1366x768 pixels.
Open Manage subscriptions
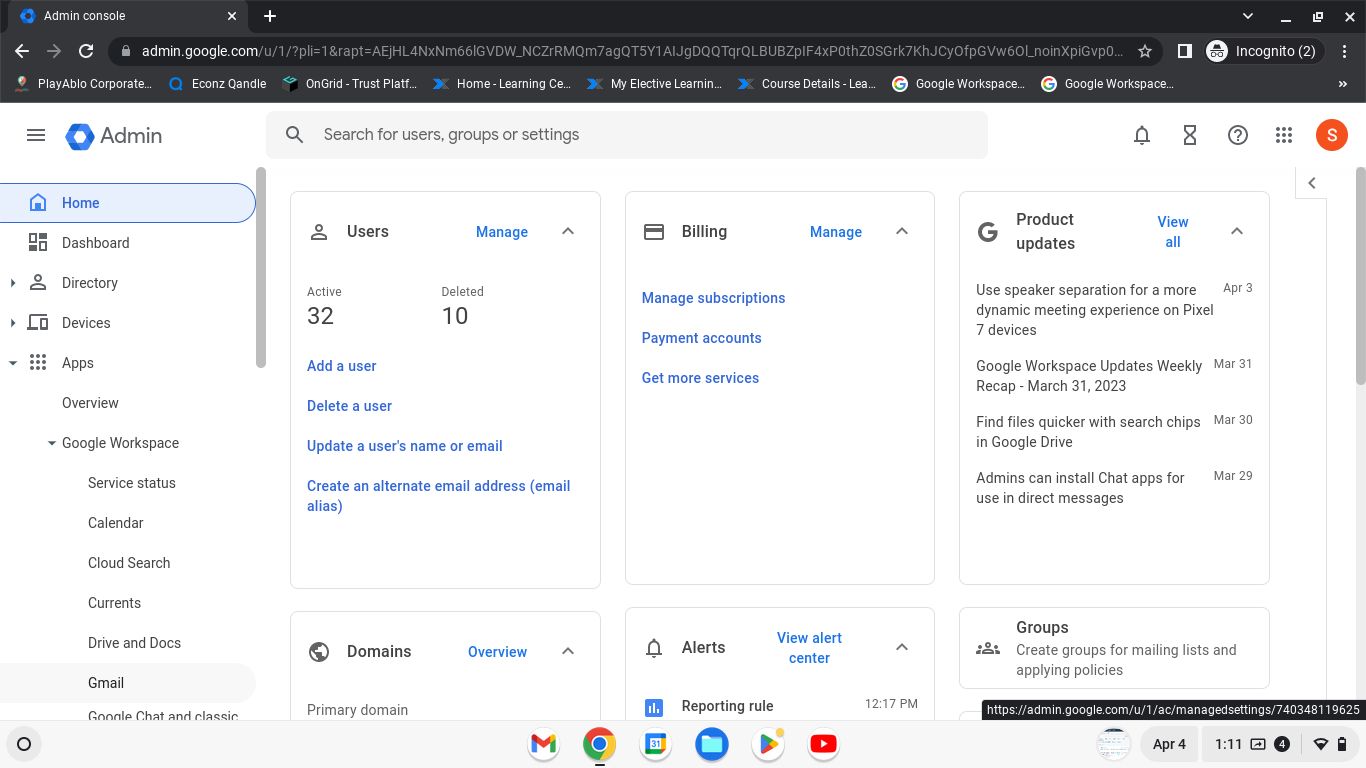pos(714,298)
